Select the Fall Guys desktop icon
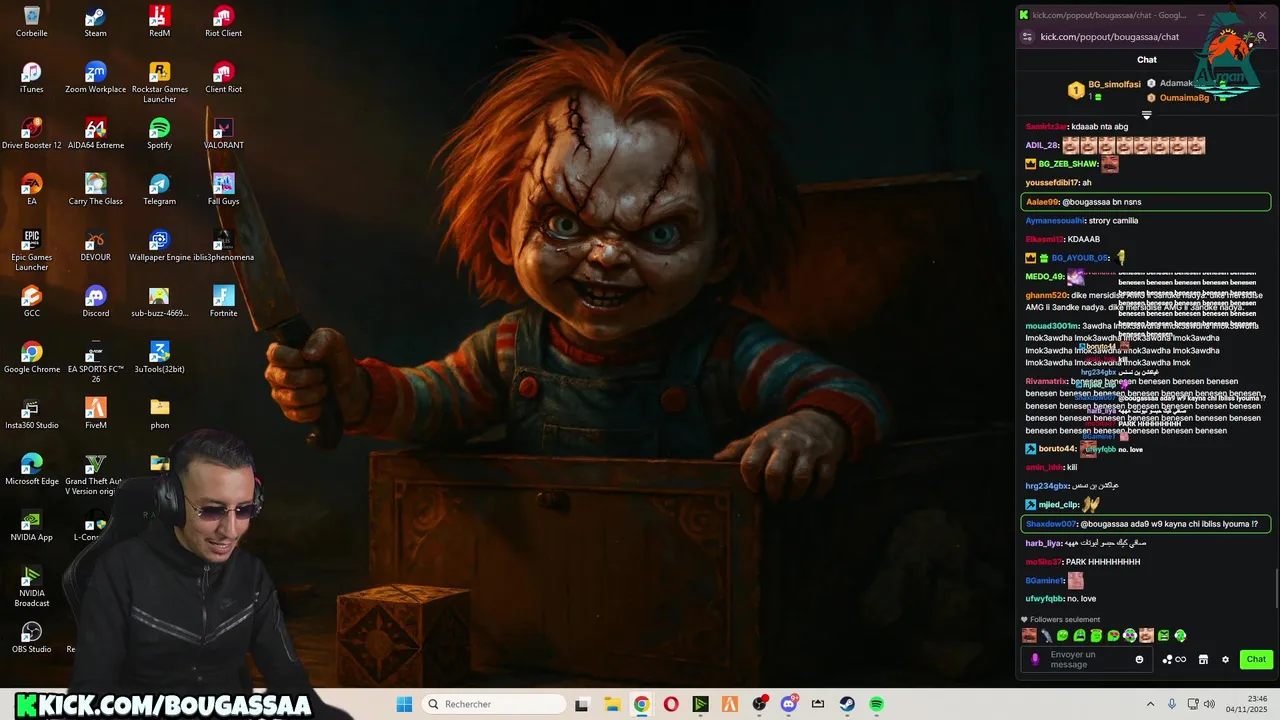Viewport: 1280px width, 720px height. pyautogui.click(x=223, y=189)
